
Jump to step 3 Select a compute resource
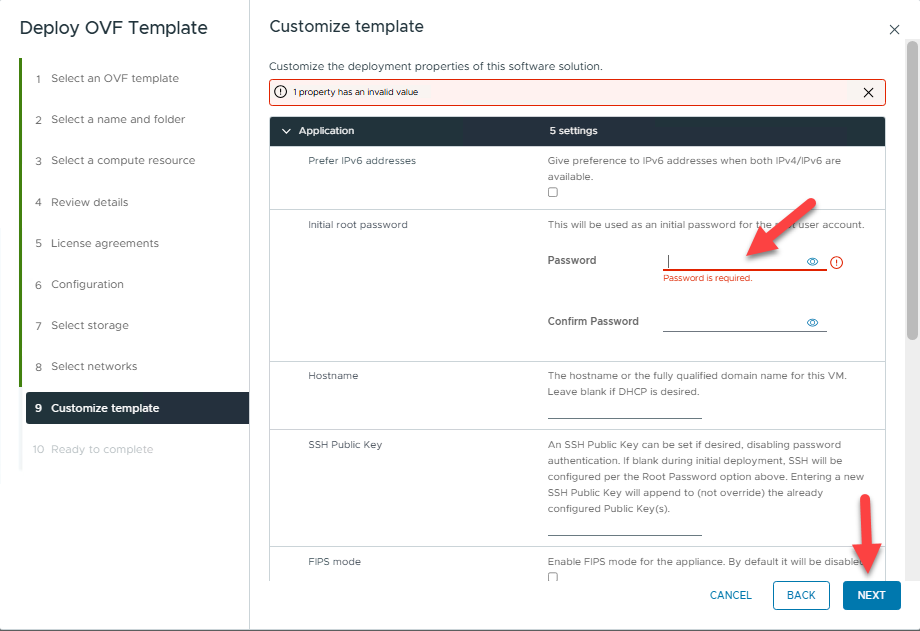123,160
